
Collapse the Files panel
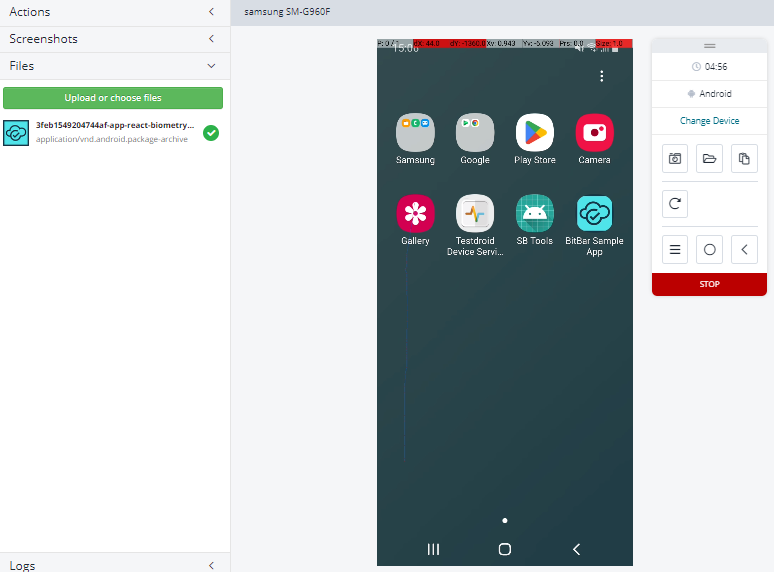click(x=211, y=66)
